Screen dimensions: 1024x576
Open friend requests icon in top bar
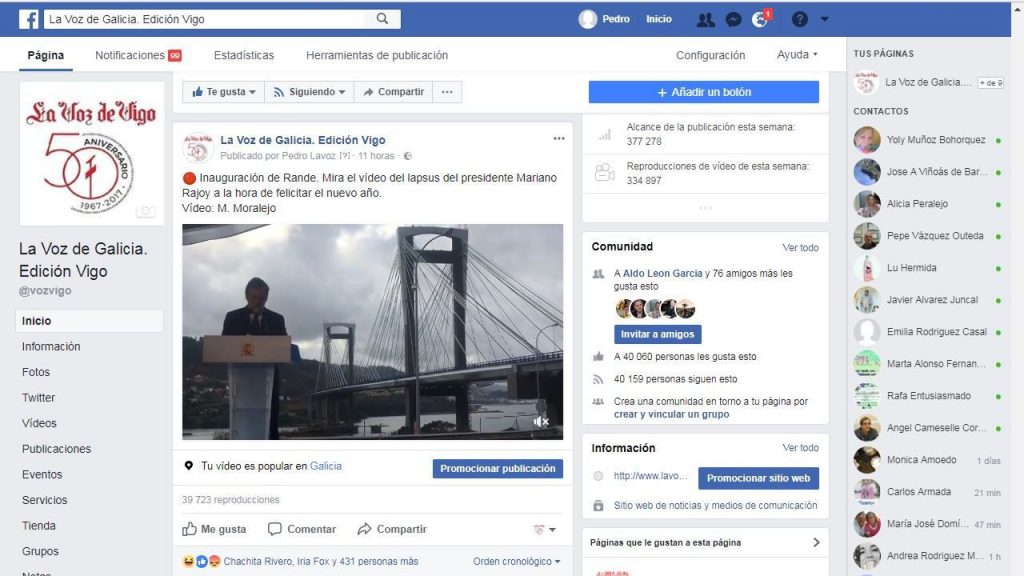coord(706,19)
